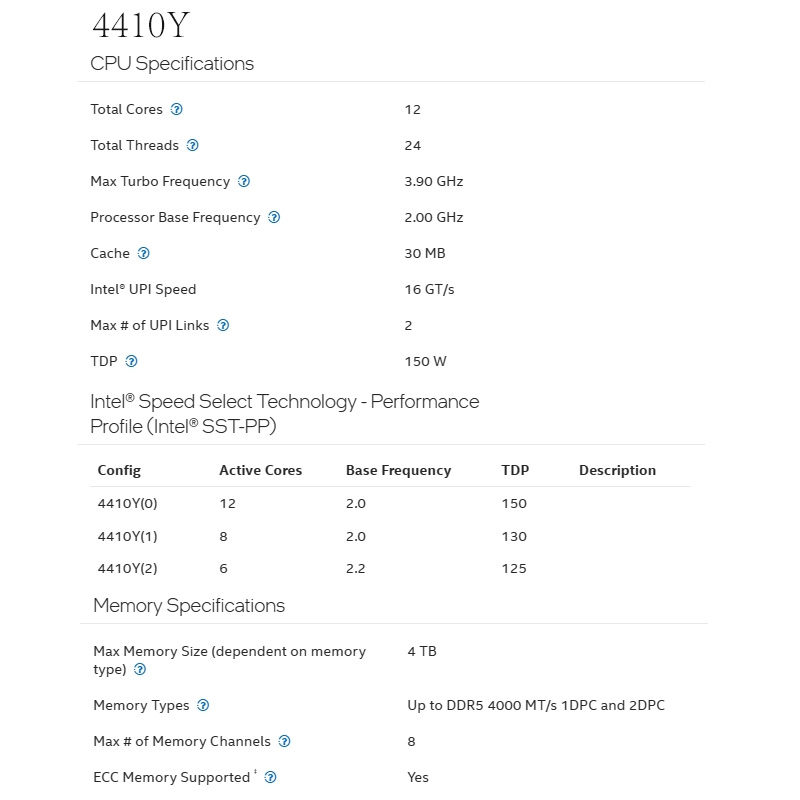Select the 4410Y(2) config row
The height and width of the screenshot is (800, 800).
tap(390, 568)
